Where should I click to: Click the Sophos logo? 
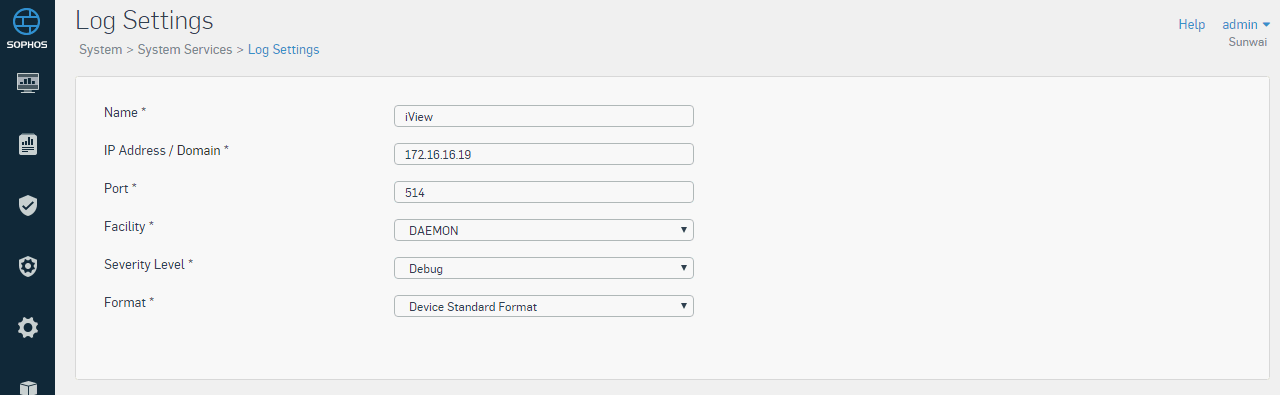pyautogui.click(x=27, y=27)
